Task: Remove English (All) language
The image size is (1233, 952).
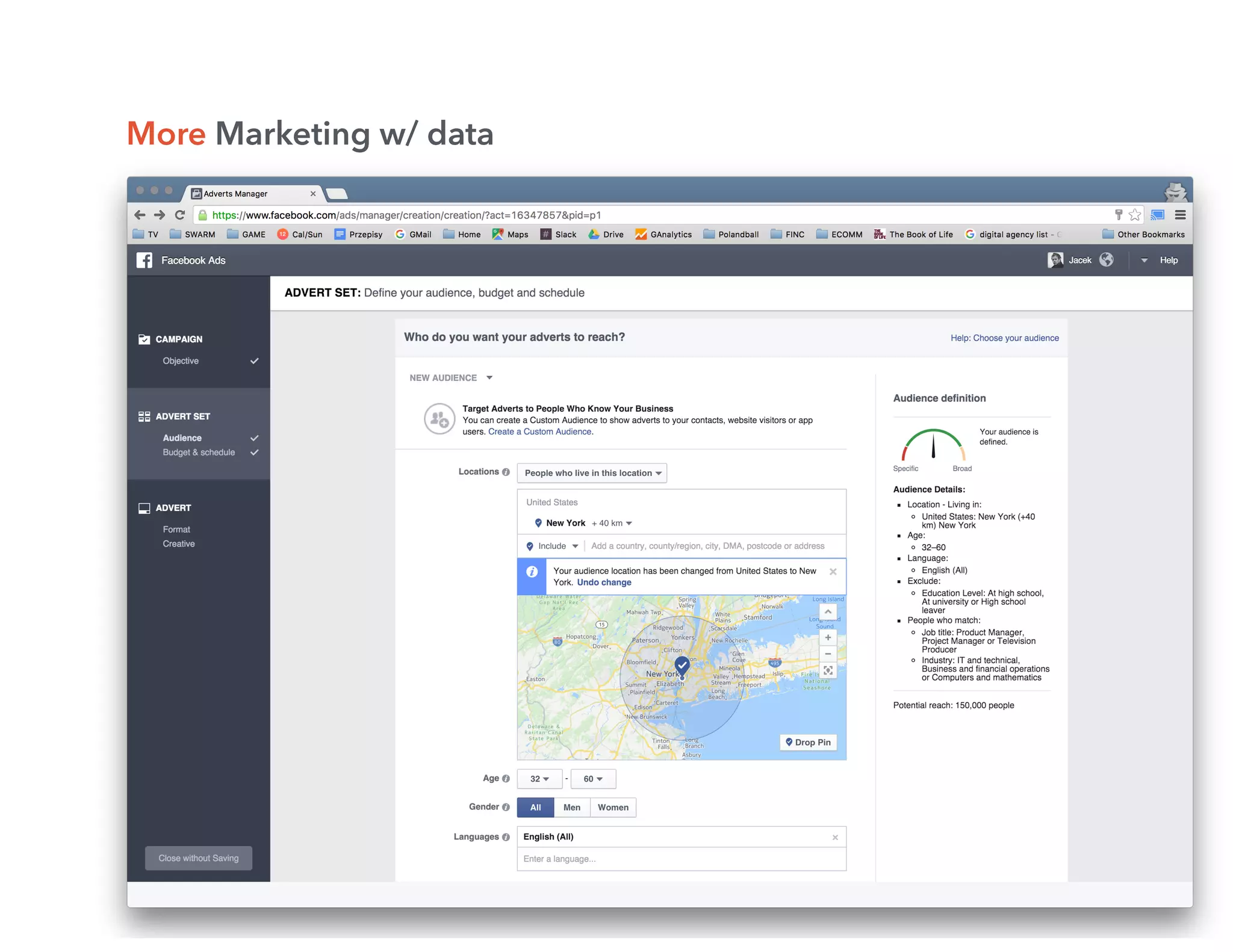Action: click(835, 838)
